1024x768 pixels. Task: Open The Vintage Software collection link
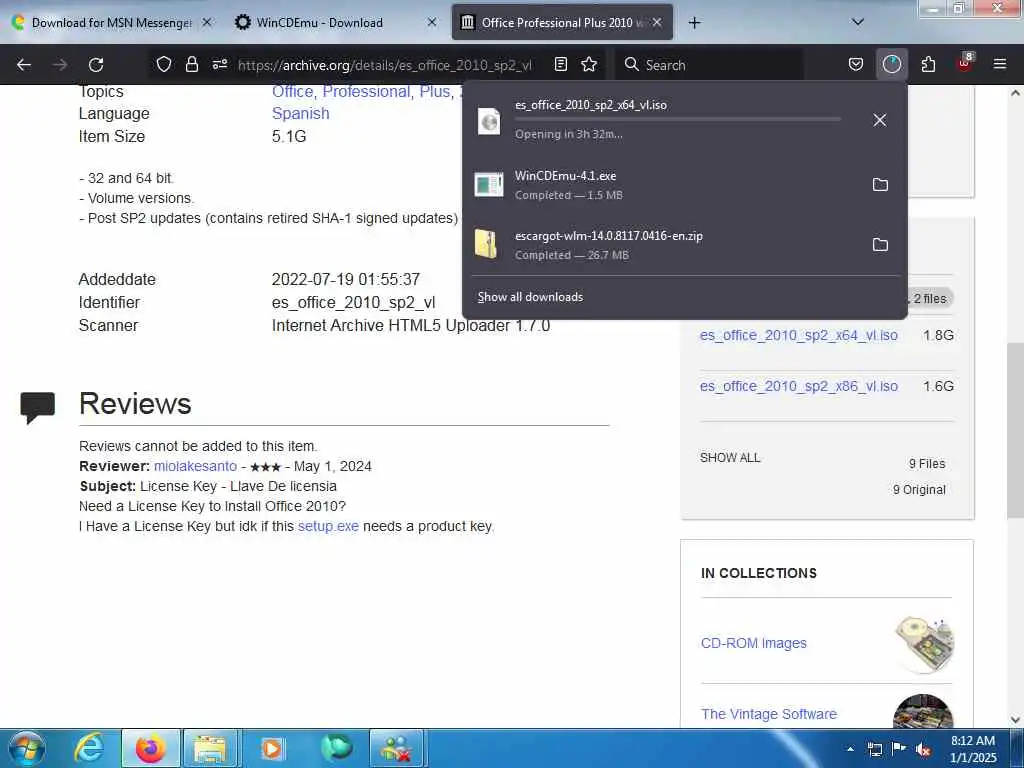tap(769, 714)
